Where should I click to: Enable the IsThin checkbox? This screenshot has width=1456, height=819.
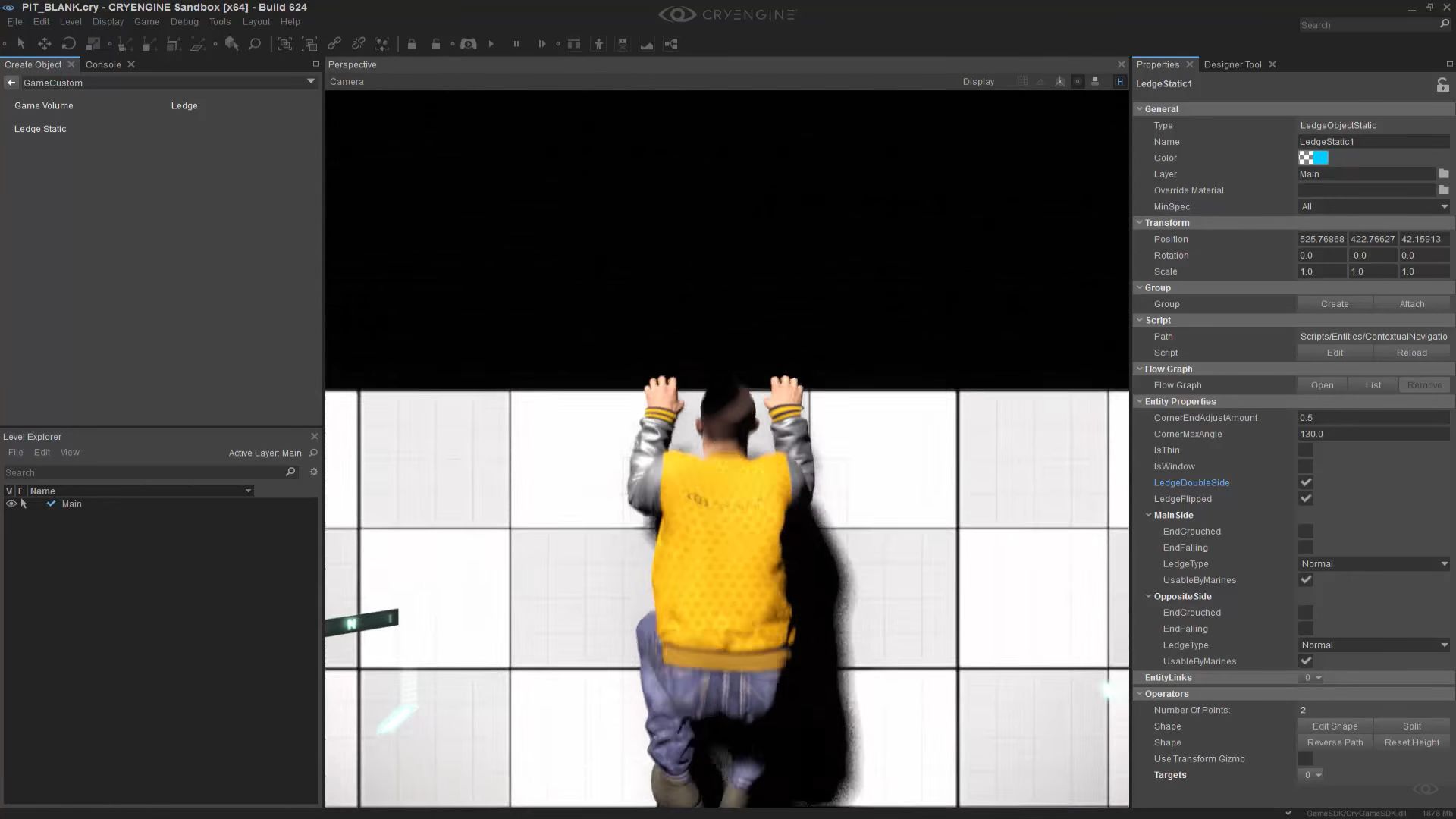coord(1306,450)
